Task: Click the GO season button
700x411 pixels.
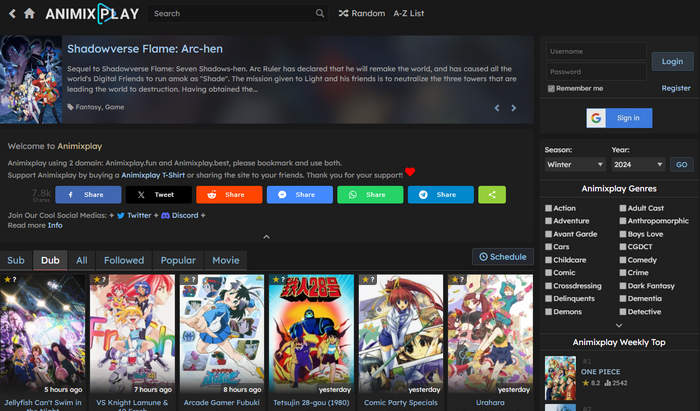Action: point(682,164)
